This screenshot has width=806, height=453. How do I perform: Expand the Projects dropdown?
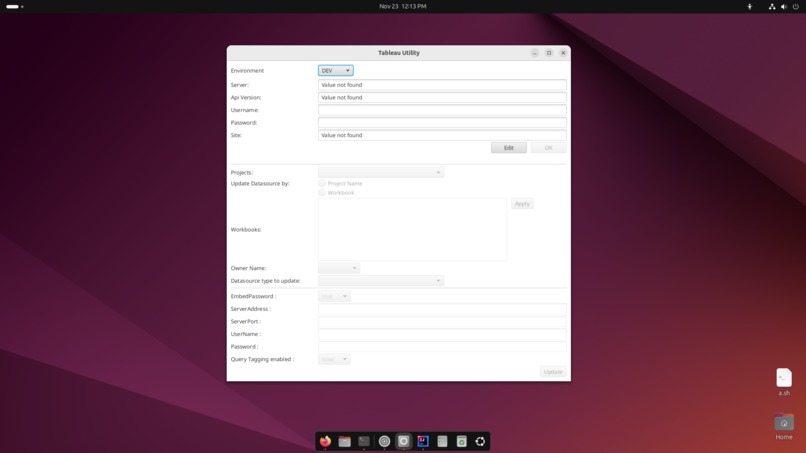(381, 172)
